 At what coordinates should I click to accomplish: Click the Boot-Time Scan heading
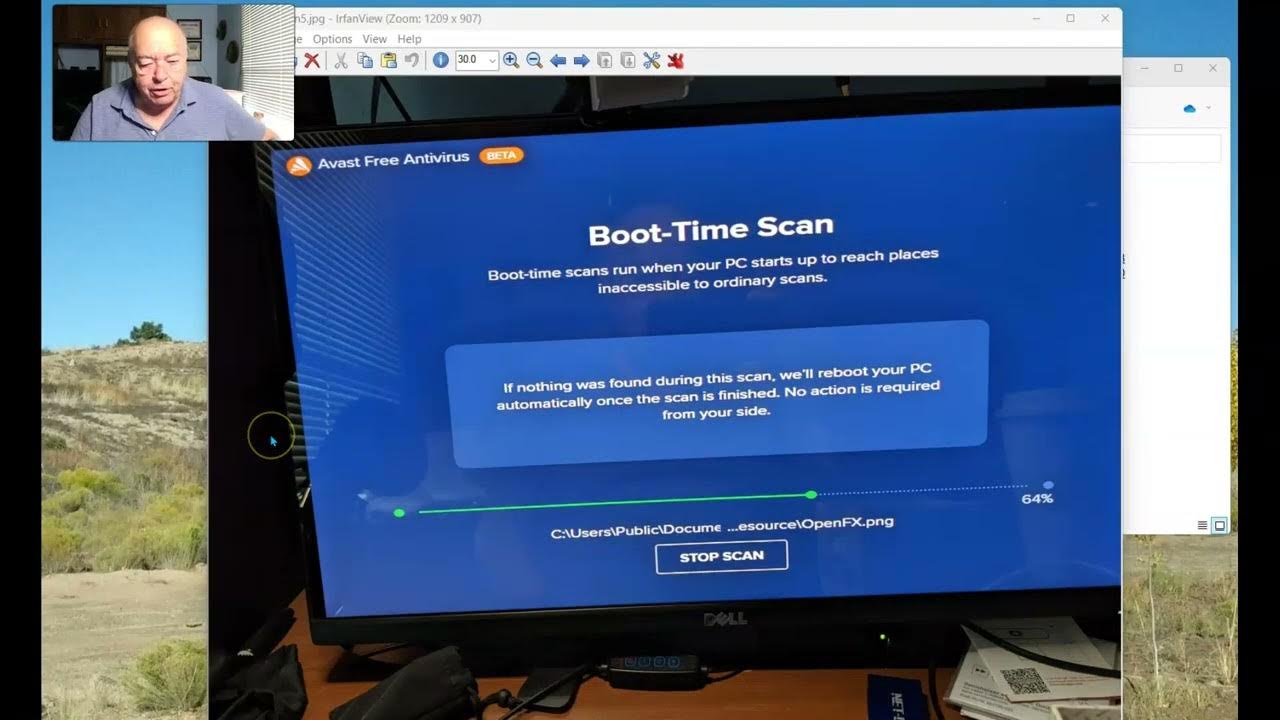(711, 231)
